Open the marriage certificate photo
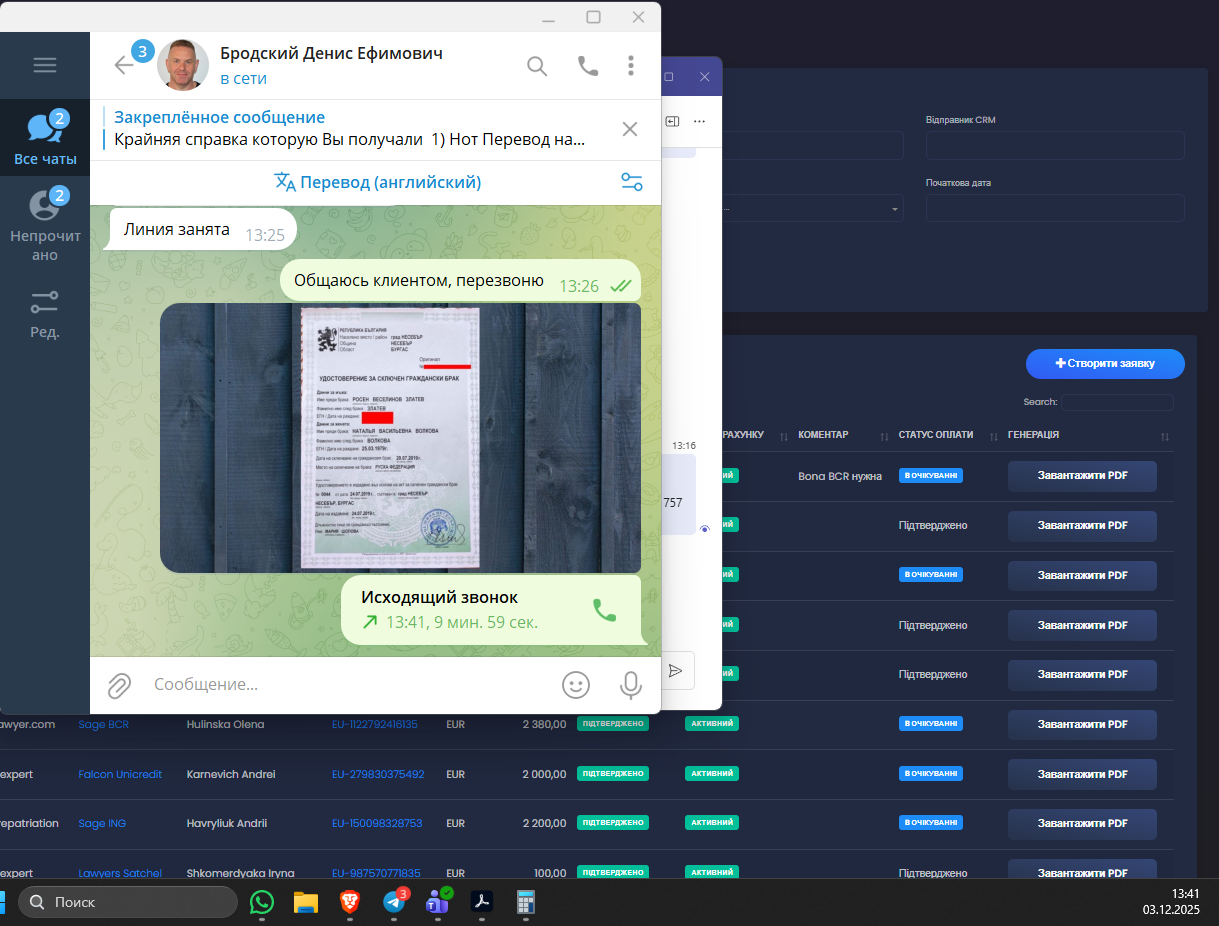The height and width of the screenshot is (926, 1219). 400,438
